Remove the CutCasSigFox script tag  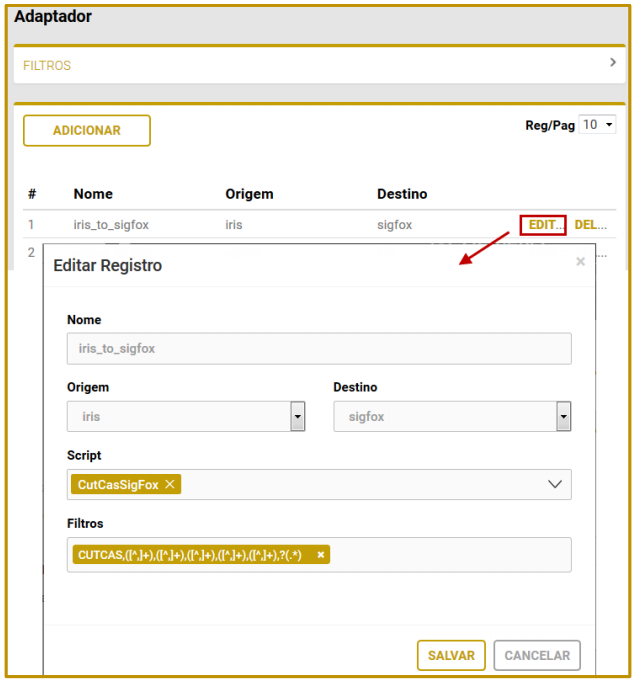(170, 484)
